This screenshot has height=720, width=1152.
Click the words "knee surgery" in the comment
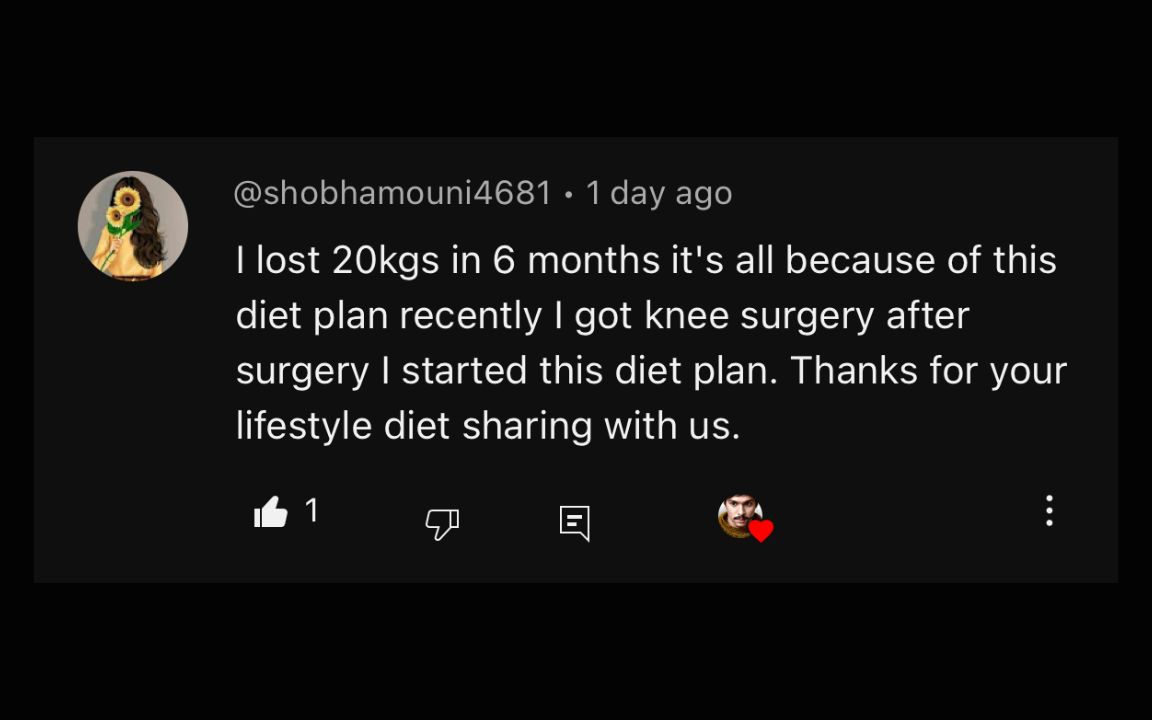(x=760, y=316)
